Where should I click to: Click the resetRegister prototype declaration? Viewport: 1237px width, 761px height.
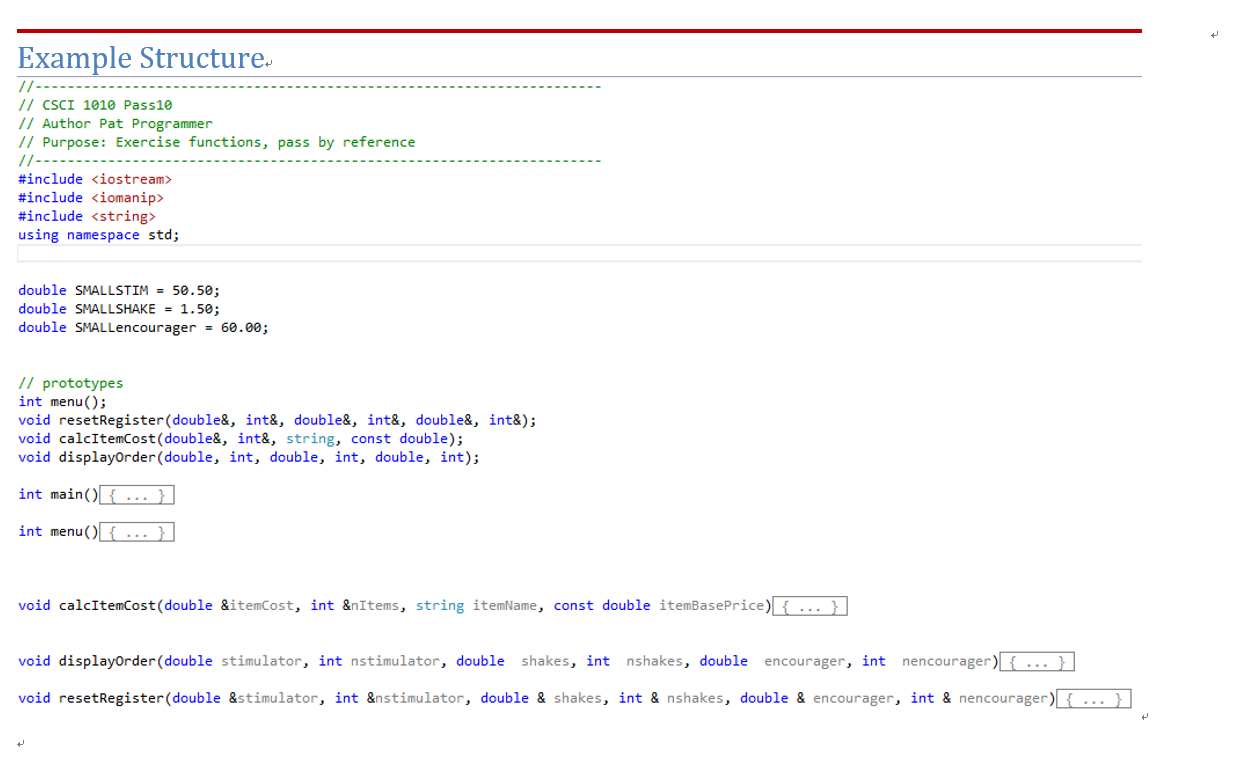tap(277, 419)
